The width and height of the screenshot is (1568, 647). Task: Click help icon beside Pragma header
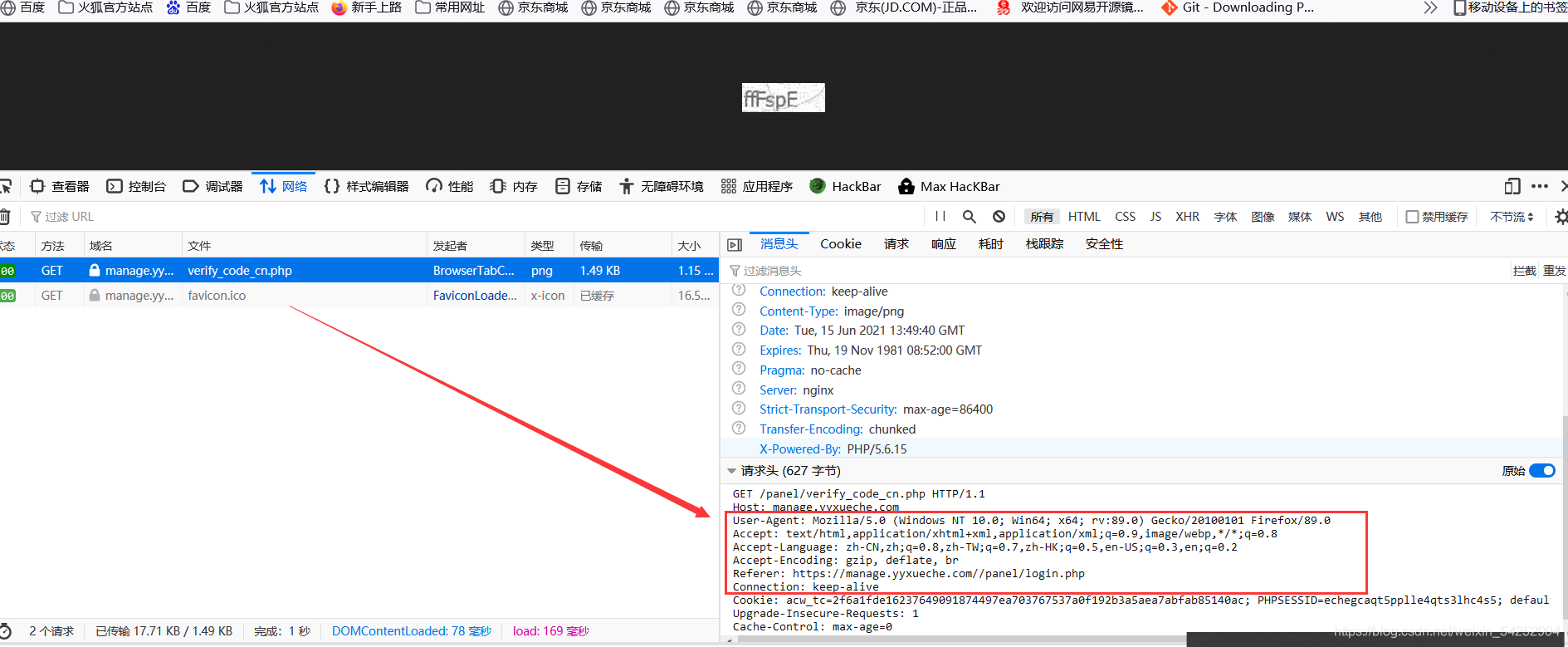(739, 368)
